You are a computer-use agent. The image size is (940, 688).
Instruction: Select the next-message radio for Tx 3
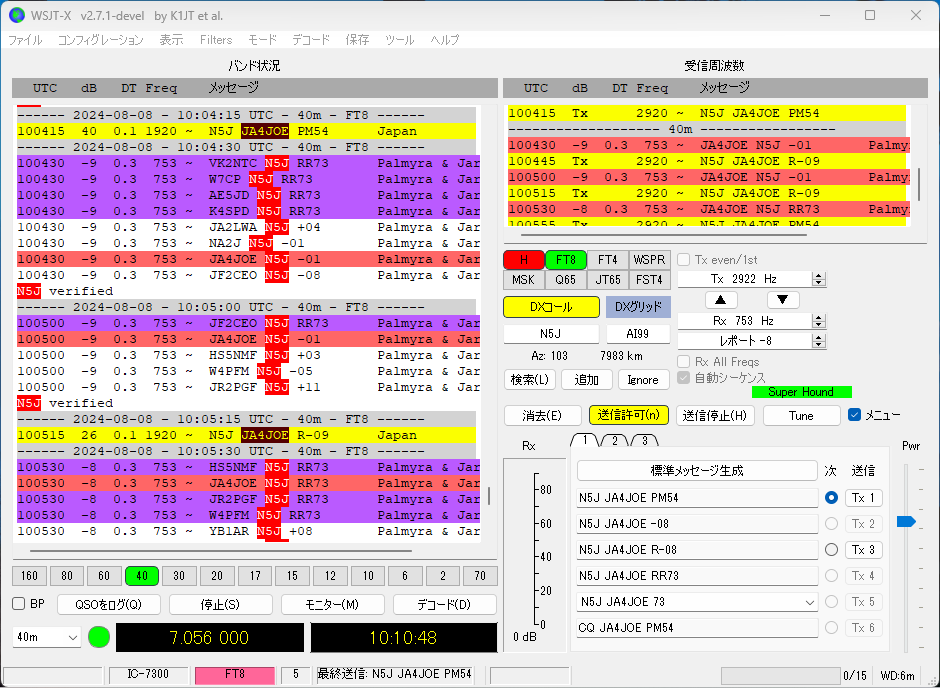point(831,550)
